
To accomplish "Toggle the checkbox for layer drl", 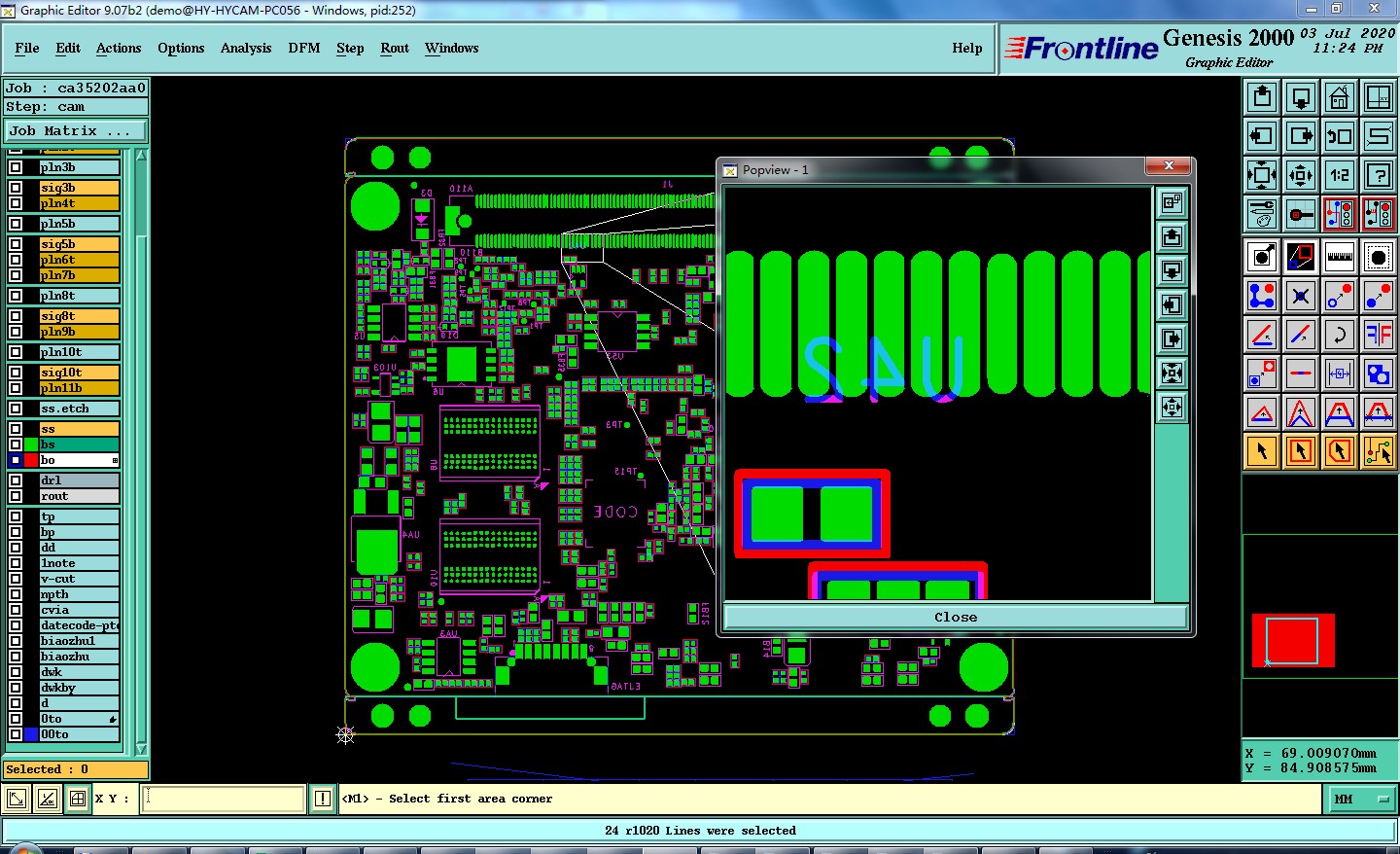I will pos(16,480).
